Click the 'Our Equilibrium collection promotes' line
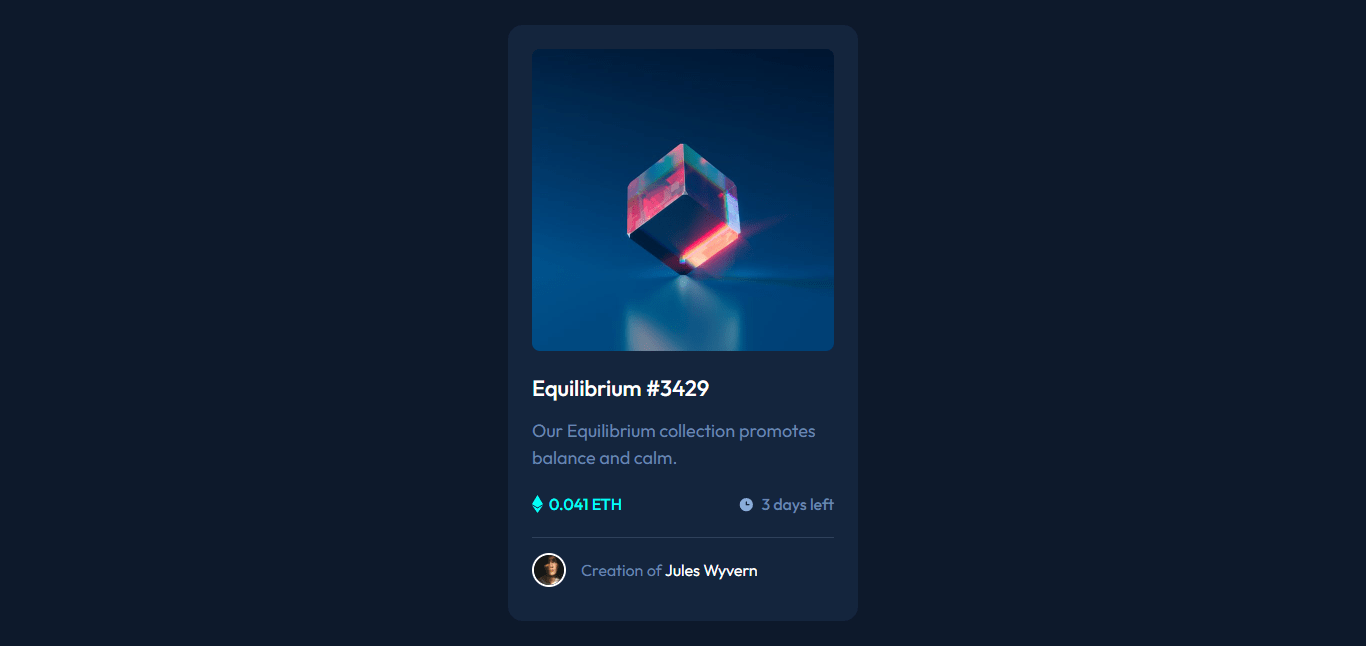 click(x=674, y=431)
